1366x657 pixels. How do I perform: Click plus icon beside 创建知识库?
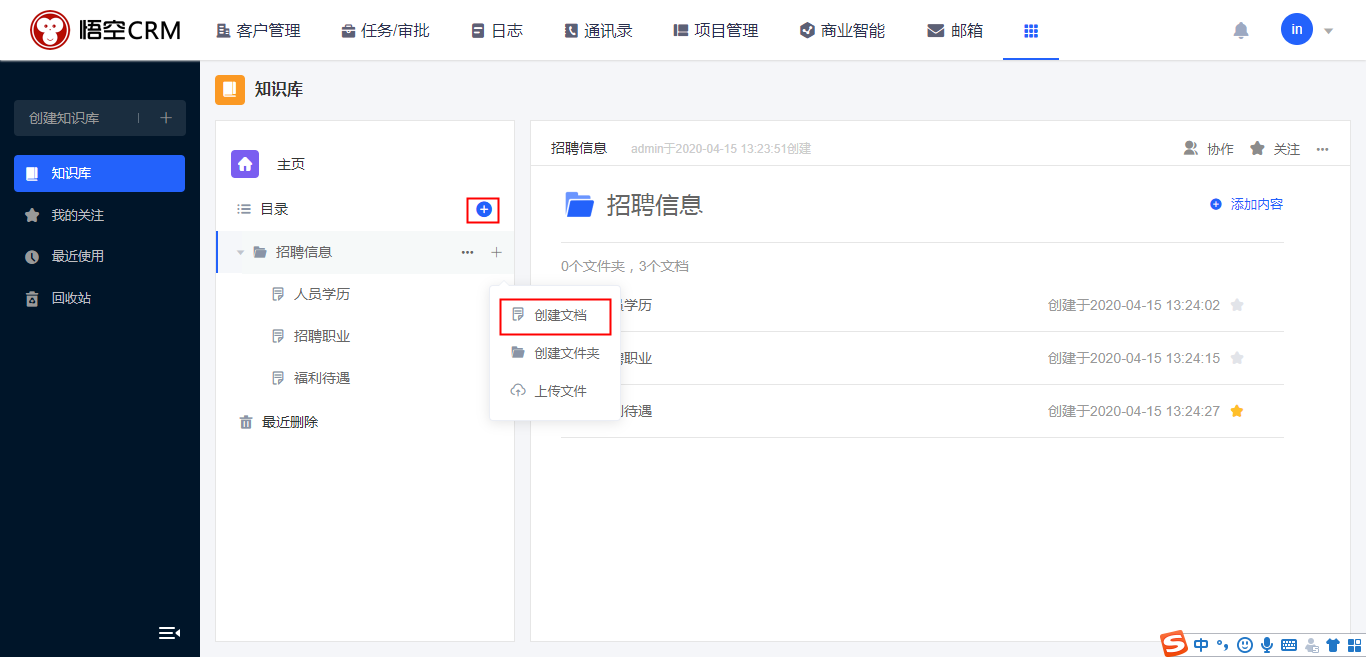166,118
